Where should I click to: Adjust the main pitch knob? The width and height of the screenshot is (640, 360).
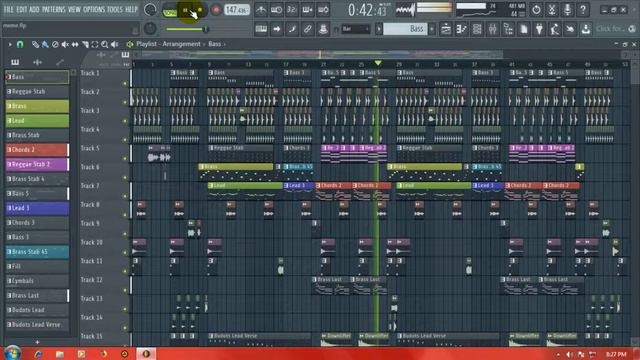coord(150,29)
